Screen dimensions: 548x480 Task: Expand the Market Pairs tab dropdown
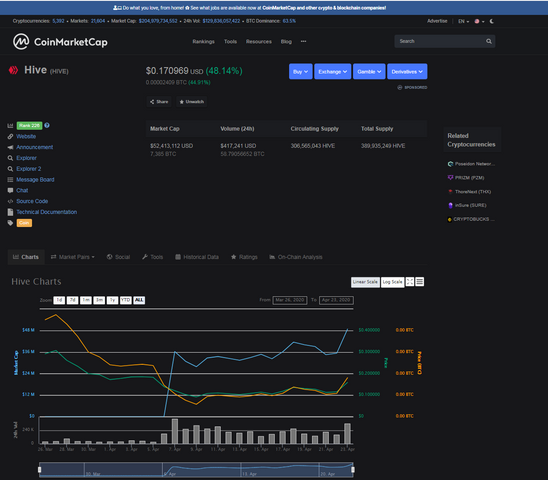(73, 257)
